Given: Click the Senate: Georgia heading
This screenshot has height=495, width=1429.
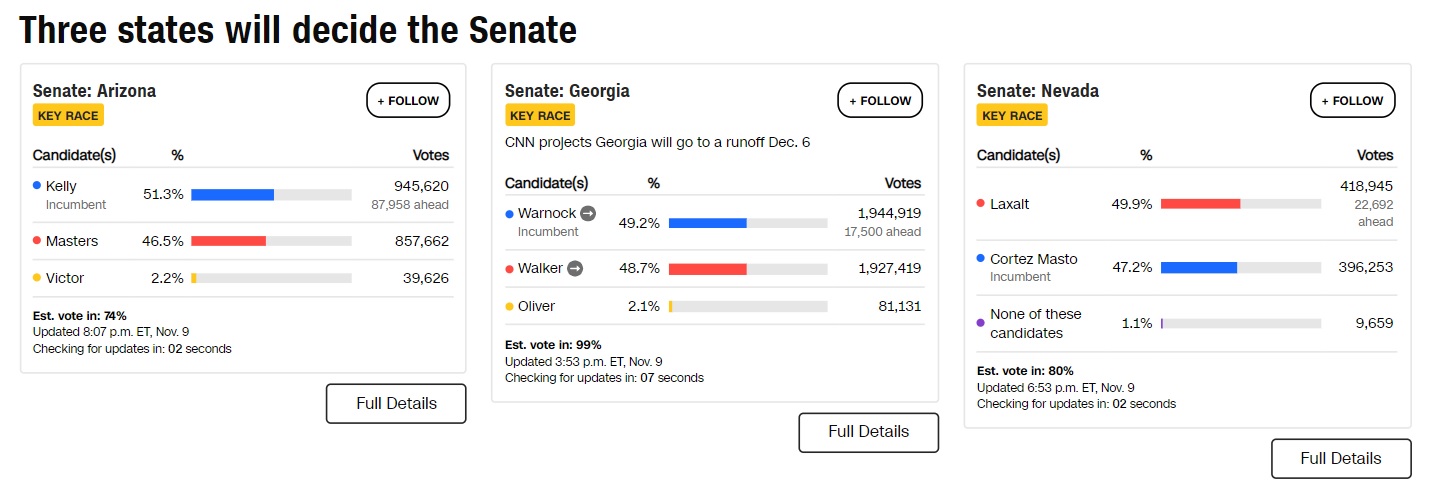Looking at the screenshot, I should [567, 91].
